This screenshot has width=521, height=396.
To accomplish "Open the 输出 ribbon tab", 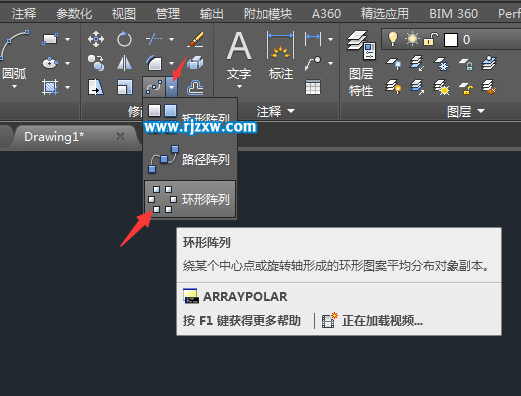I will pyautogui.click(x=211, y=14).
